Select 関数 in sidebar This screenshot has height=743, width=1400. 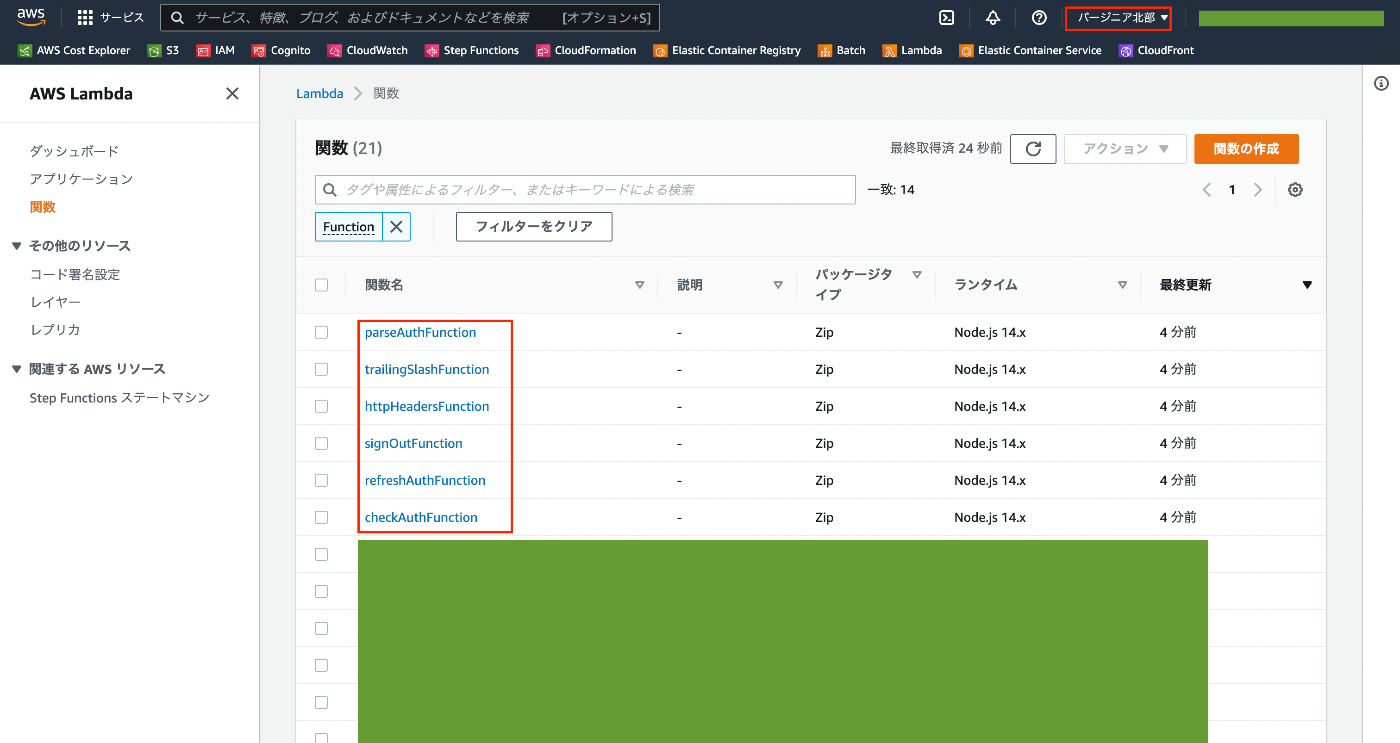coord(43,207)
